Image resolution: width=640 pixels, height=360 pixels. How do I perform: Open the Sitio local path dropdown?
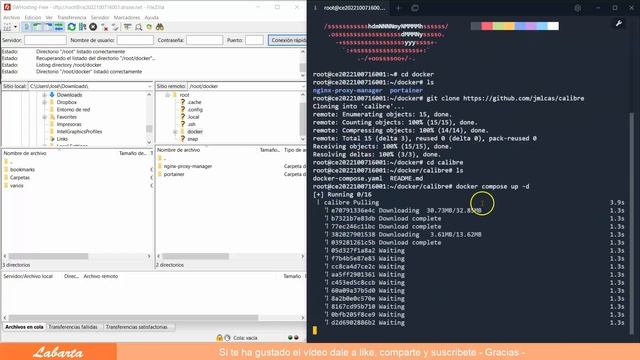[x=149, y=86]
